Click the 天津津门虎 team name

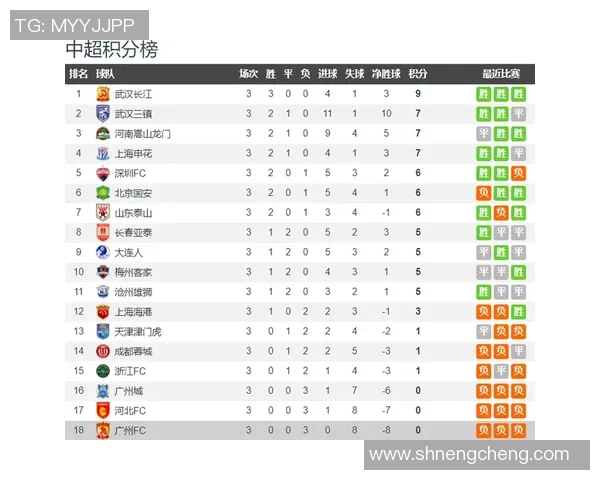tap(138, 331)
